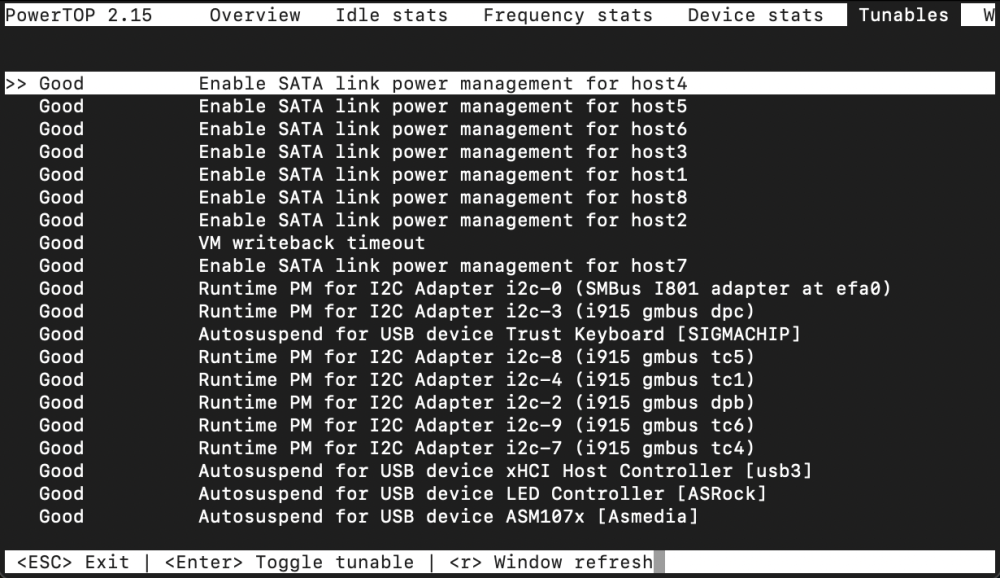Select Runtime PM for i2c-7 gmbus tc4
The width and height of the screenshot is (1000, 578).
point(499,448)
